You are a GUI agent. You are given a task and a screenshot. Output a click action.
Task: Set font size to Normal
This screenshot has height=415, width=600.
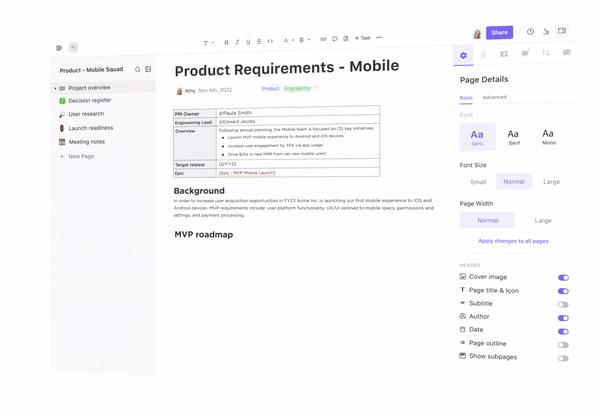514,182
